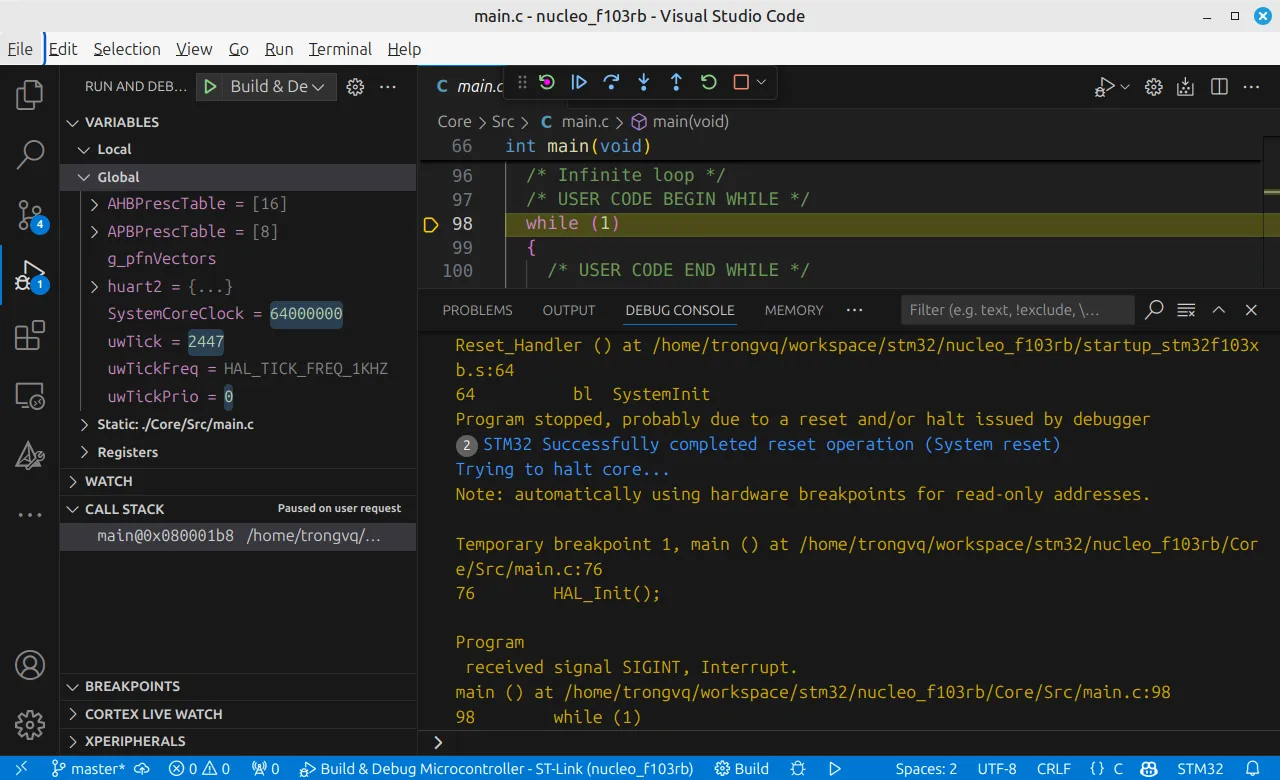Start debugging with green play button
Image resolution: width=1280 pixels, height=780 pixels.
click(210, 87)
